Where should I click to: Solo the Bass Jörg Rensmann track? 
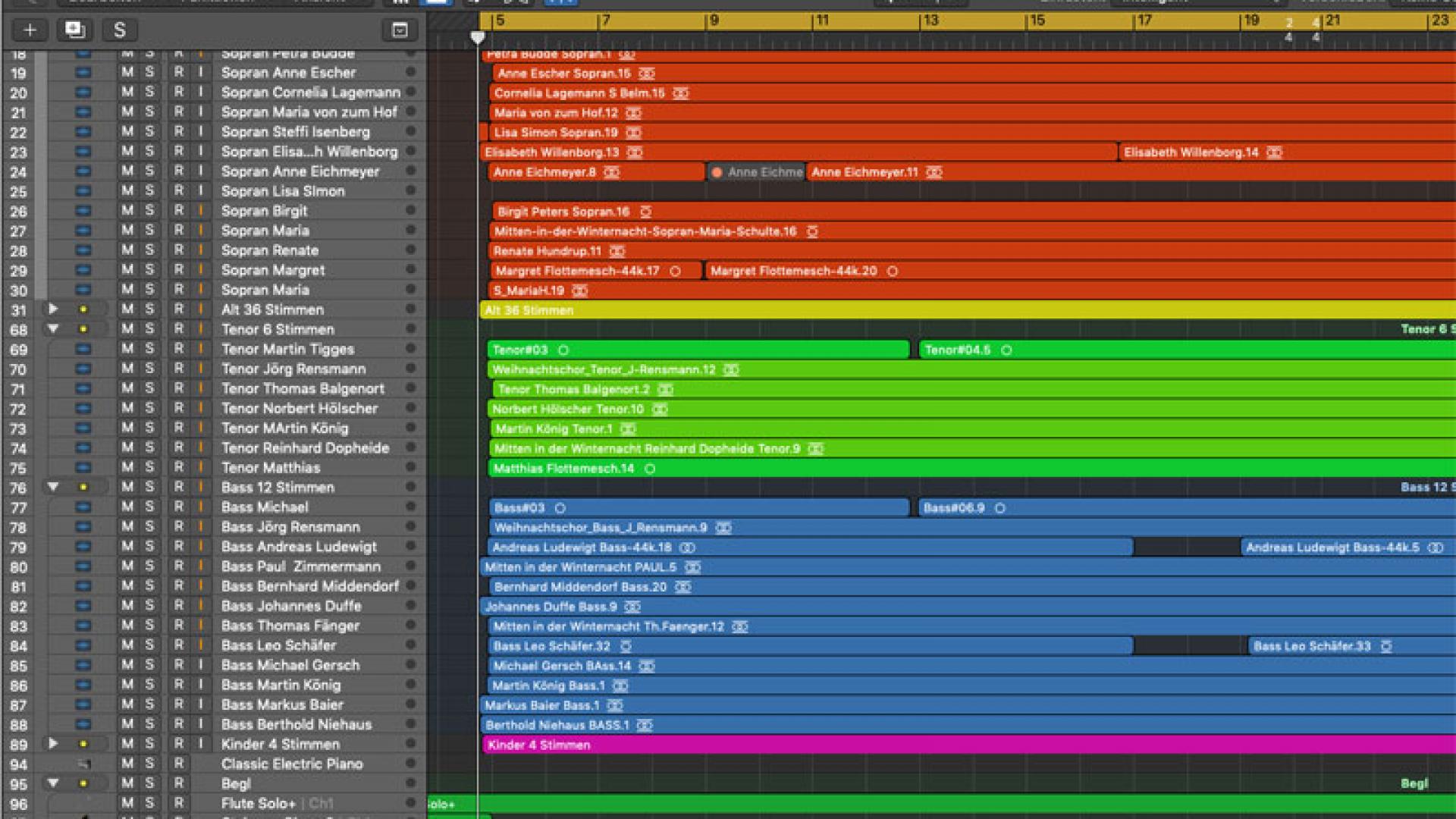pos(149,527)
